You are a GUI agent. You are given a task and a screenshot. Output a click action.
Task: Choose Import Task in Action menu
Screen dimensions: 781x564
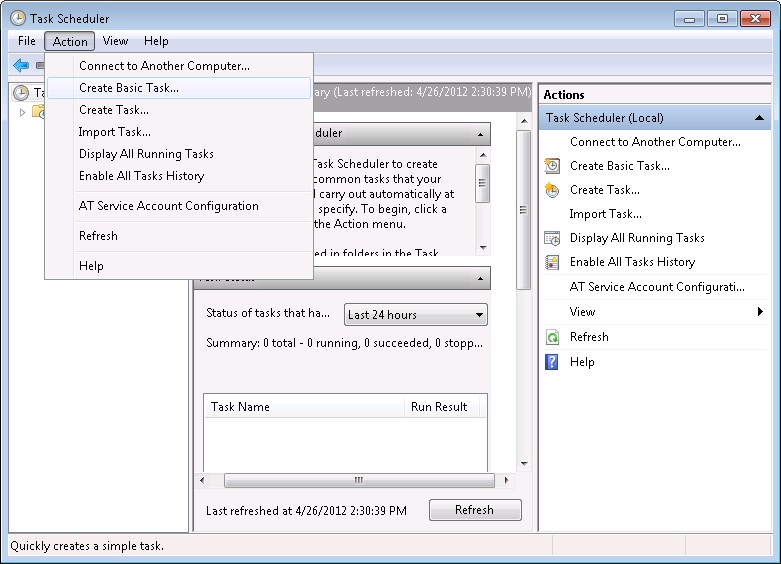(x=179, y=132)
